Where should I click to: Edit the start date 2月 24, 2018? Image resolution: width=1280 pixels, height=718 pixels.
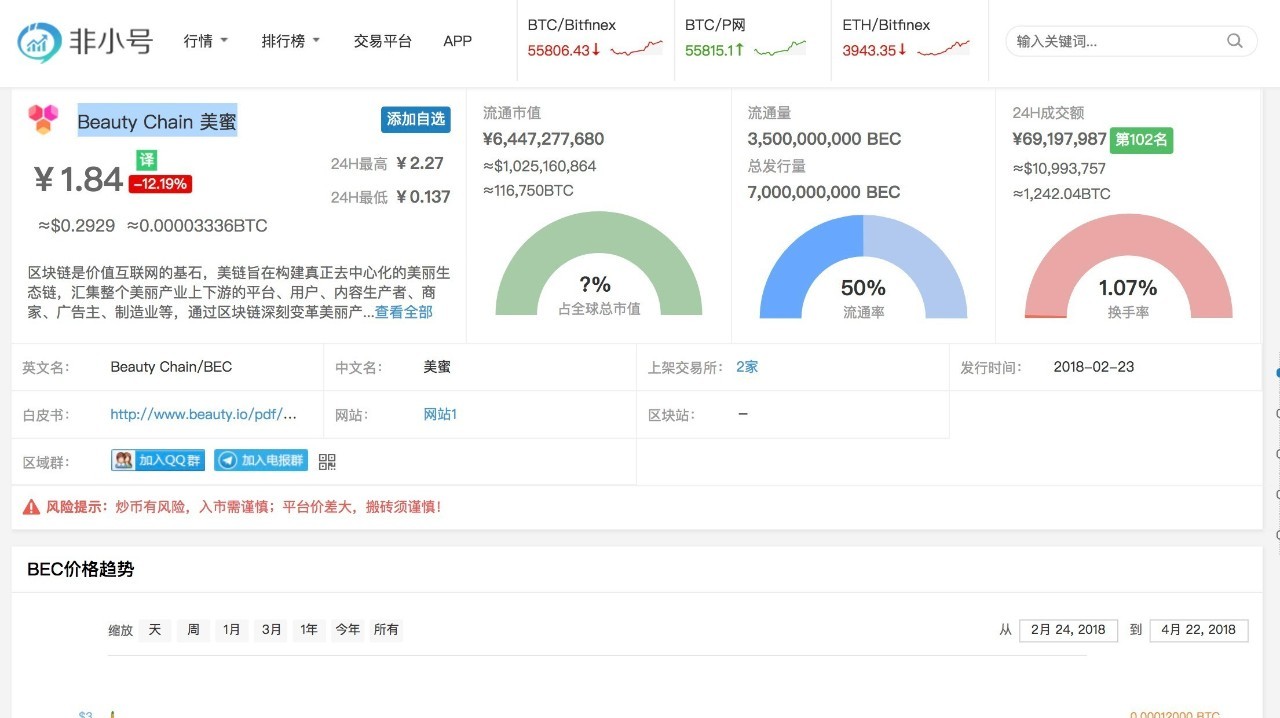(x=1068, y=630)
